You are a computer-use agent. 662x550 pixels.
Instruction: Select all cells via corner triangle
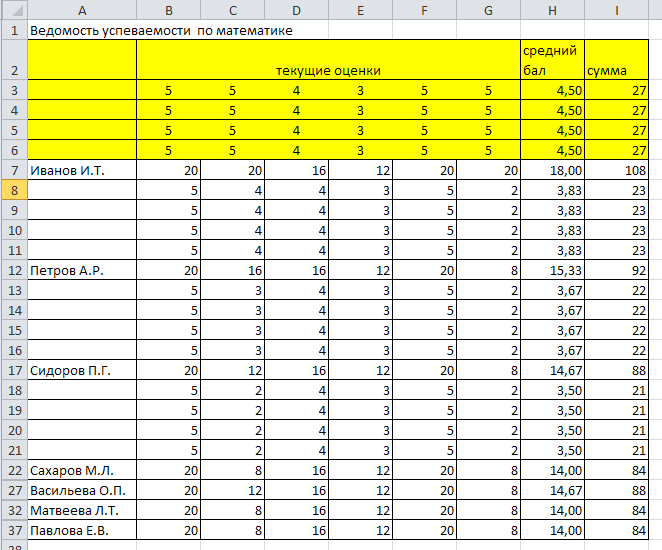pos(15,10)
